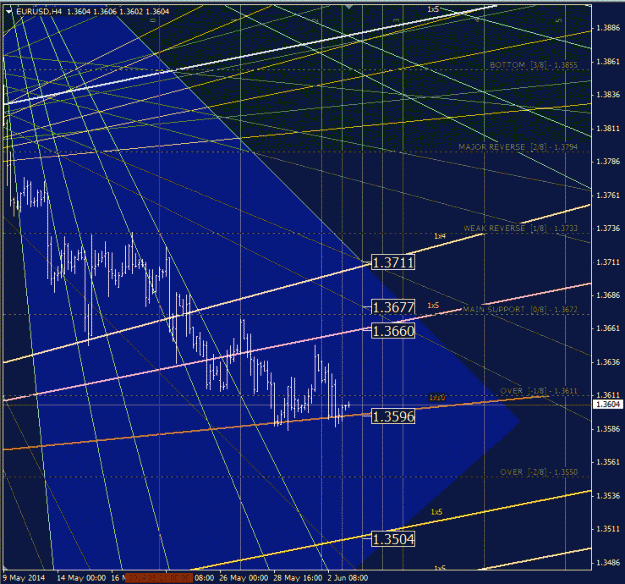Click the 1.3596 price label box

(x=393, y=416)
